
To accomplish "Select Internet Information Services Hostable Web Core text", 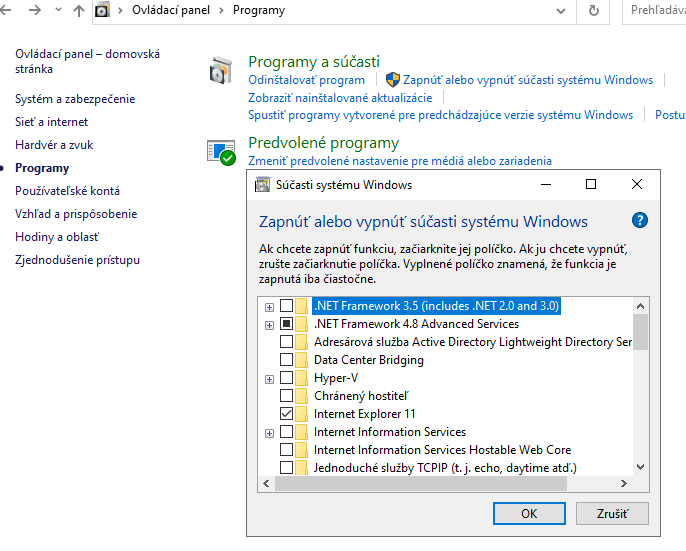I will pyautogui.click(x=442, y=450).
